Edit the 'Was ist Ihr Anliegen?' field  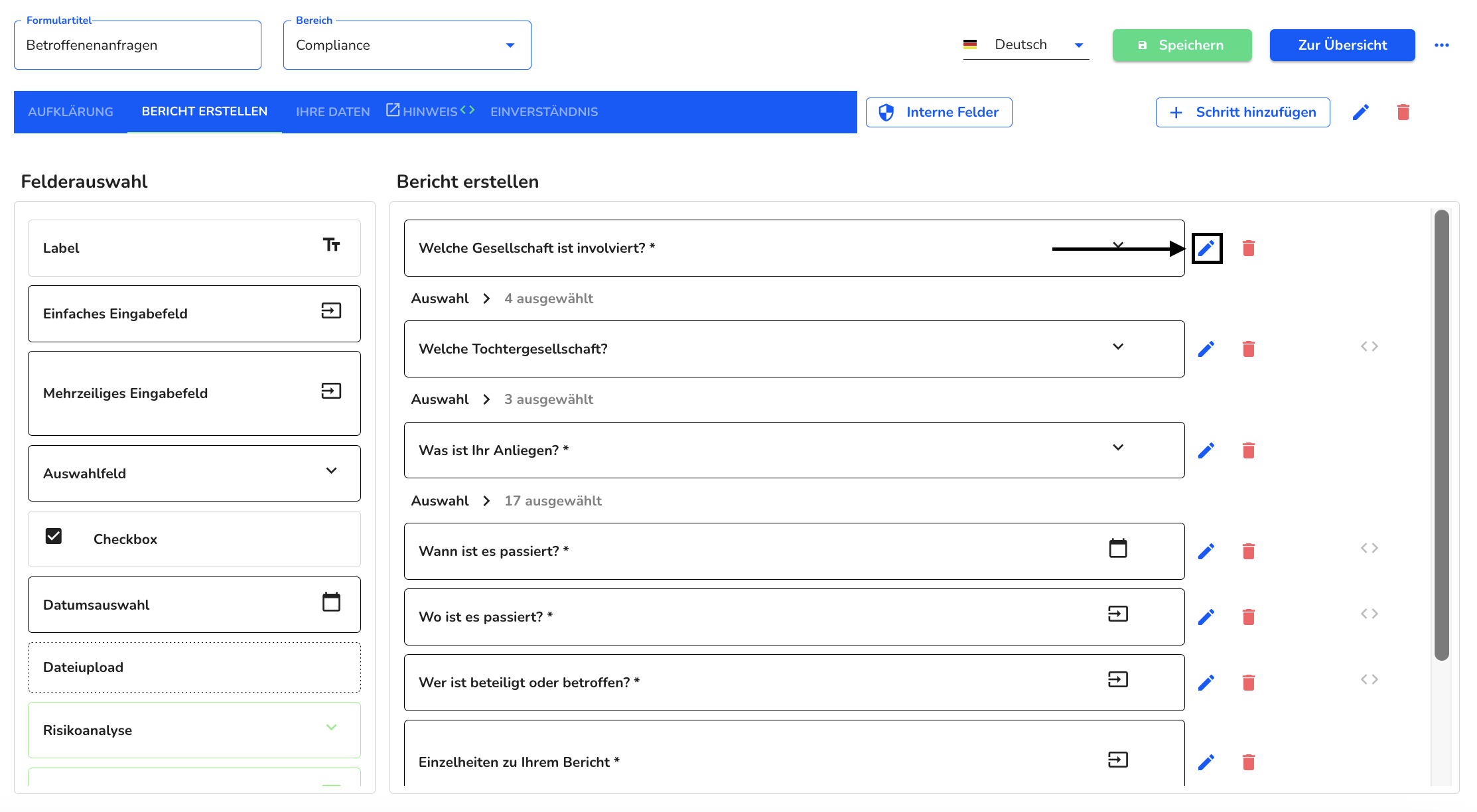click(1206, 450)
